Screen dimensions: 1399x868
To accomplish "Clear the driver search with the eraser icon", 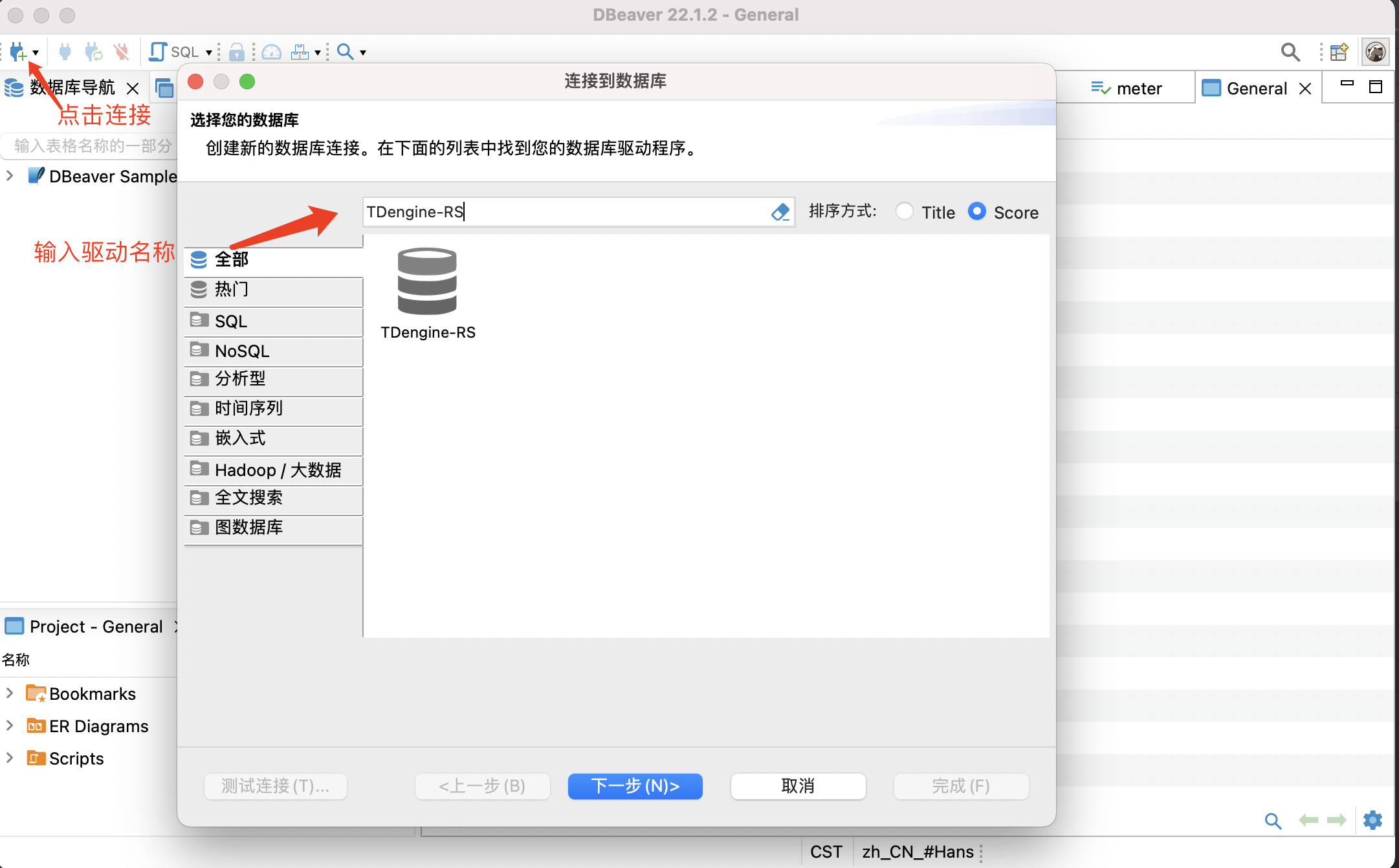I will [x=780, y=212].
